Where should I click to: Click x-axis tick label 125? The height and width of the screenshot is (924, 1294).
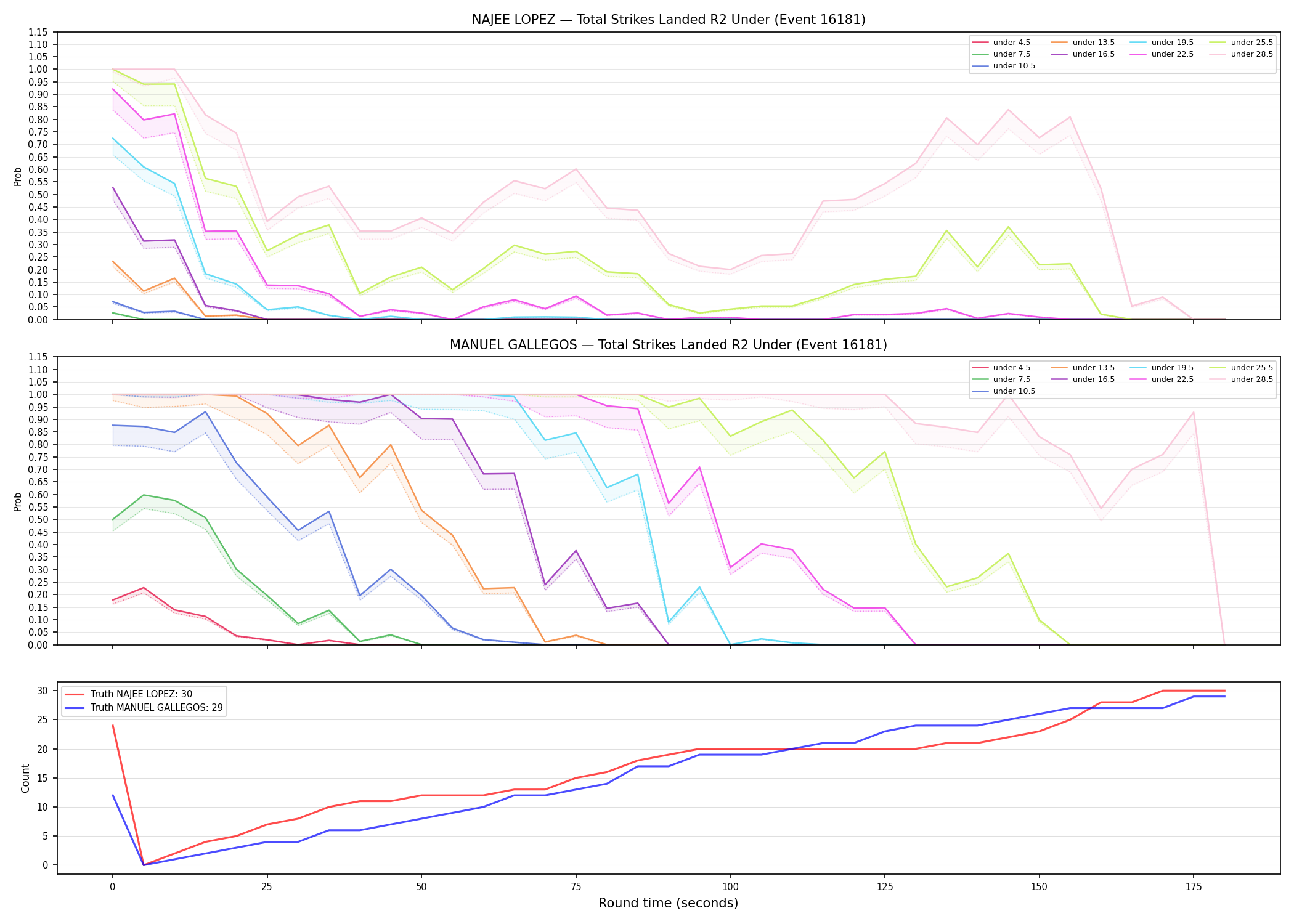(x=885, y=887)
